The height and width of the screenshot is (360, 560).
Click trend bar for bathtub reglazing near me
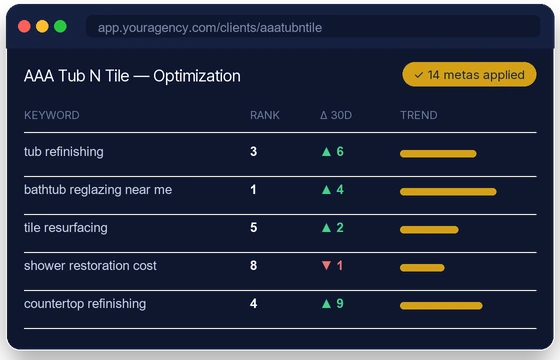(x=448, y=192)
